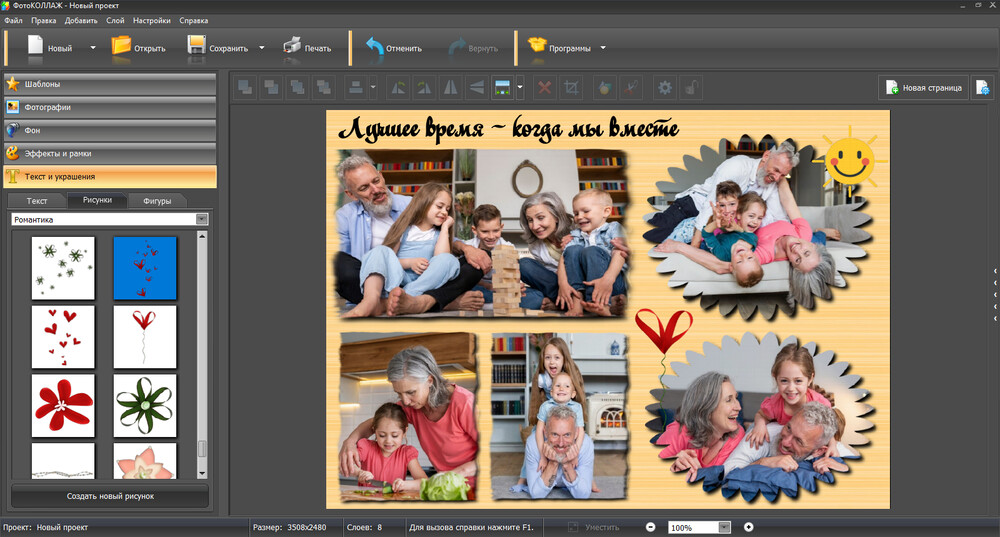Click the page settings icon right of Новая страница
Viewport: 1000px width, 537px height.
point(982,87)
